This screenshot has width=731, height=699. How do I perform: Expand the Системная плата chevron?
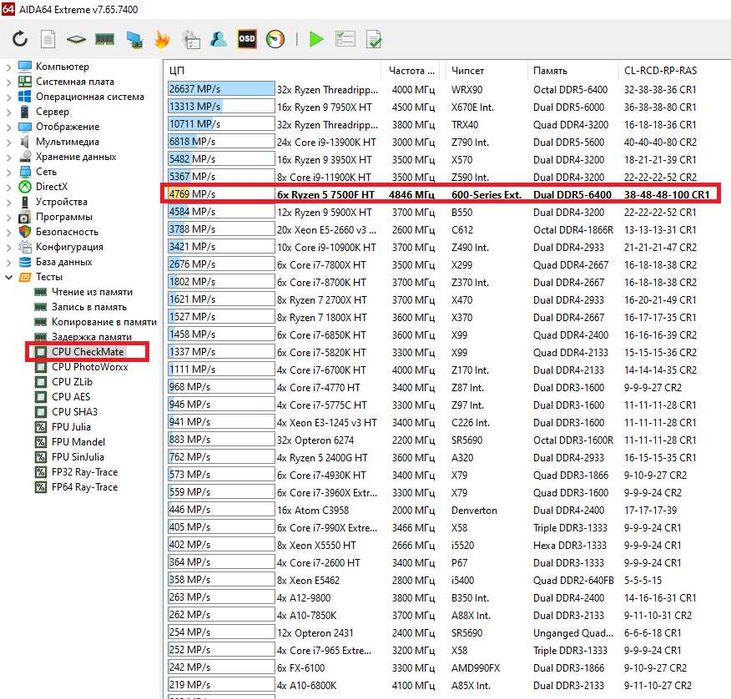(x=9, y=82)
